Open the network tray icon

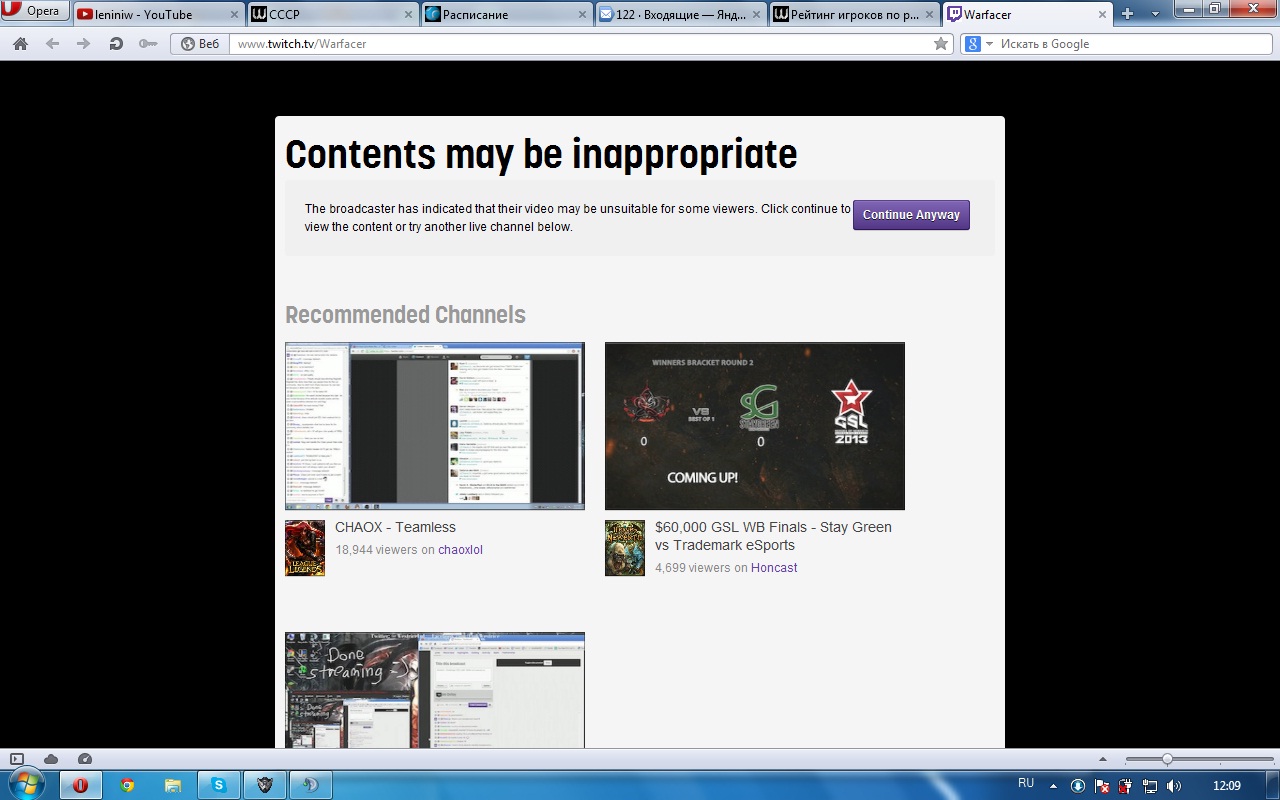coord(1150,786)
